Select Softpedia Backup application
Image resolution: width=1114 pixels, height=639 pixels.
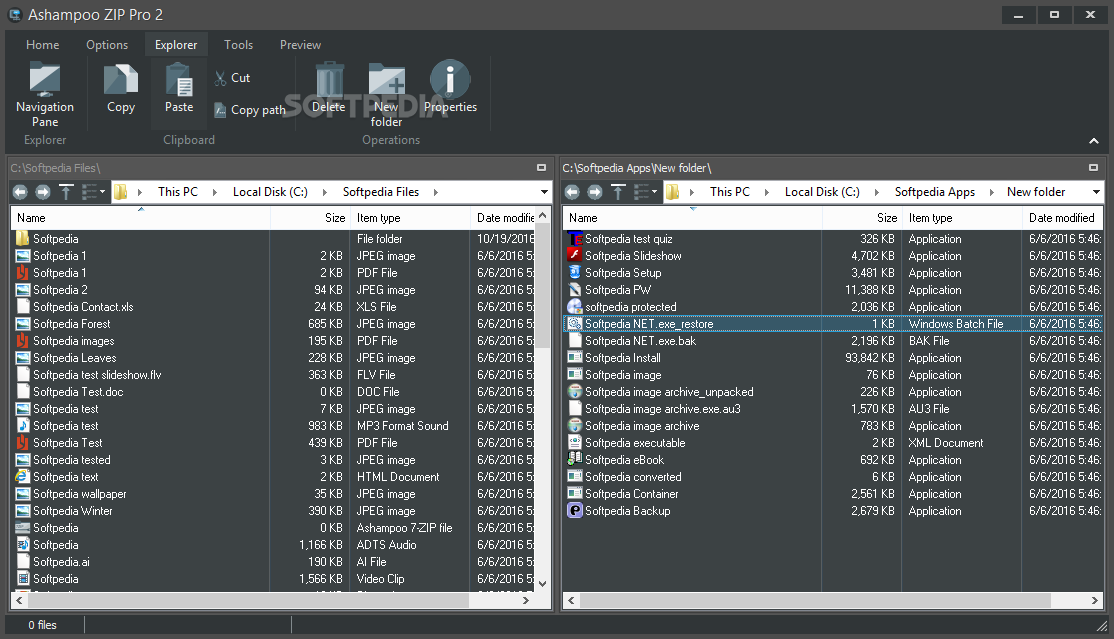click(833, 511)
